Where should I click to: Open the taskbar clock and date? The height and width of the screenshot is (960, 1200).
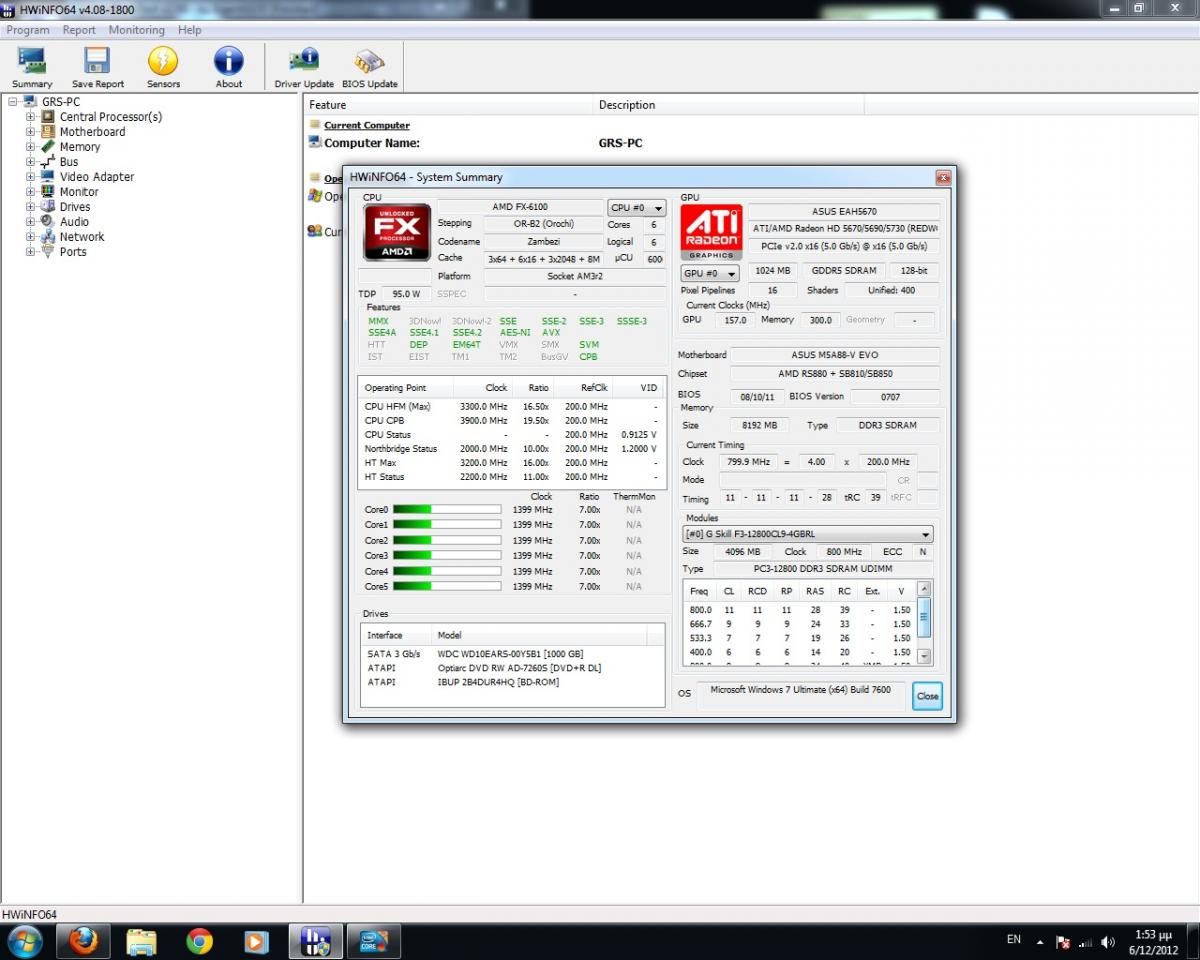click(1156, 941)
